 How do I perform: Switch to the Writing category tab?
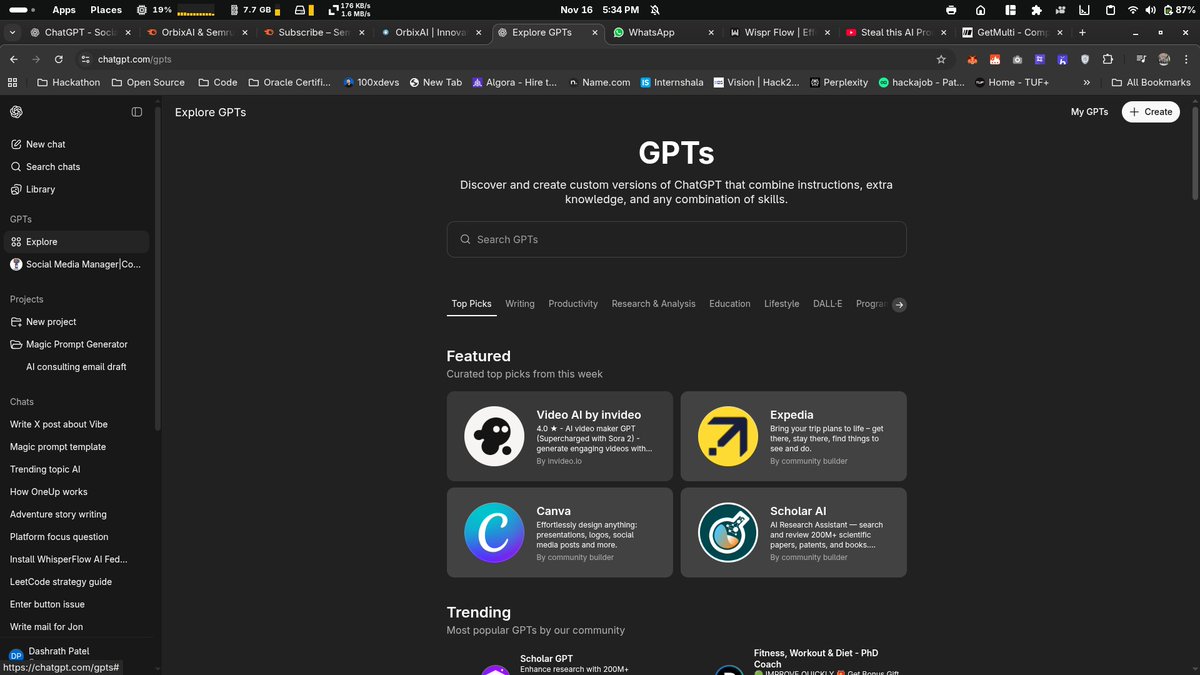click(x=520, y=303)
